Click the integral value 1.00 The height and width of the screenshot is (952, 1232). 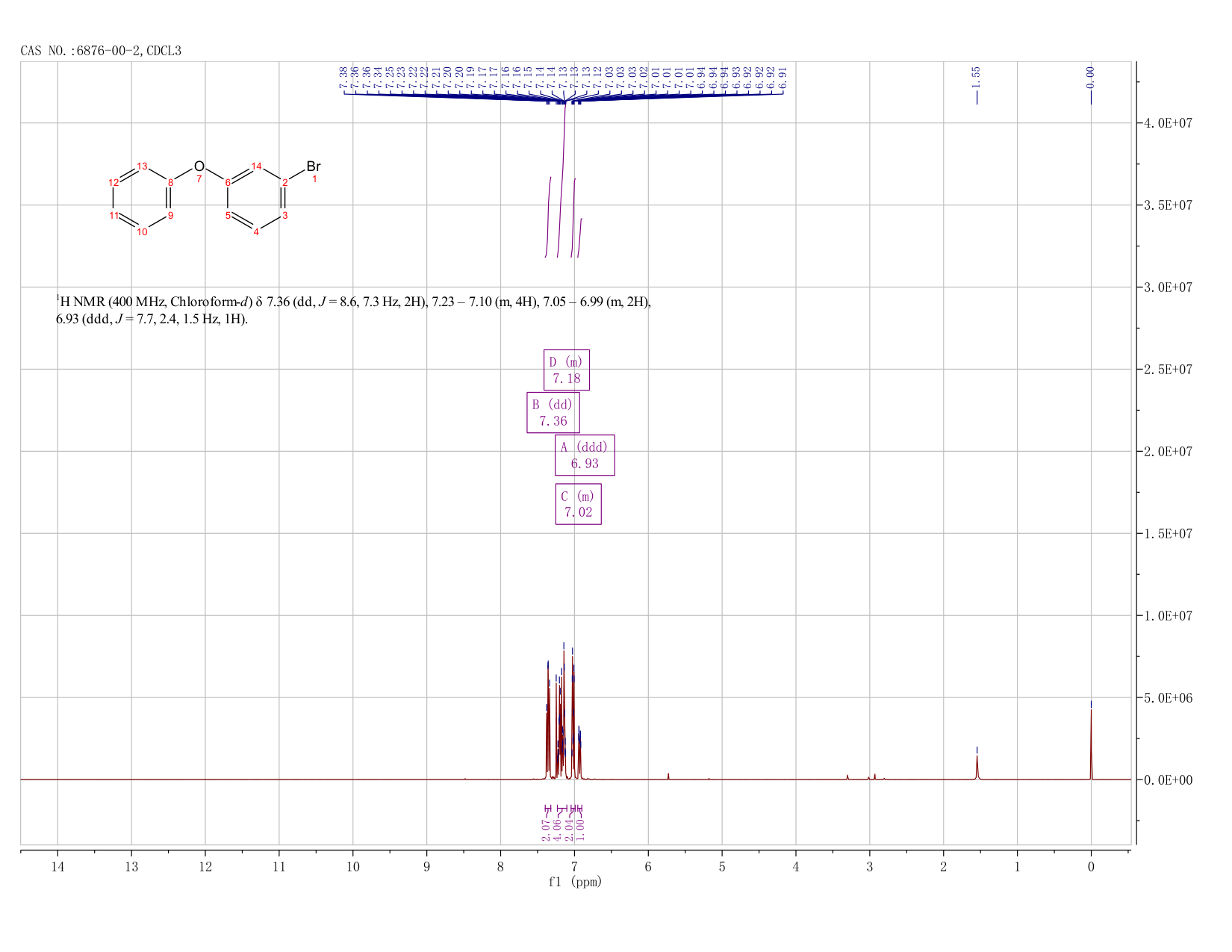click(x=581, y=830)
